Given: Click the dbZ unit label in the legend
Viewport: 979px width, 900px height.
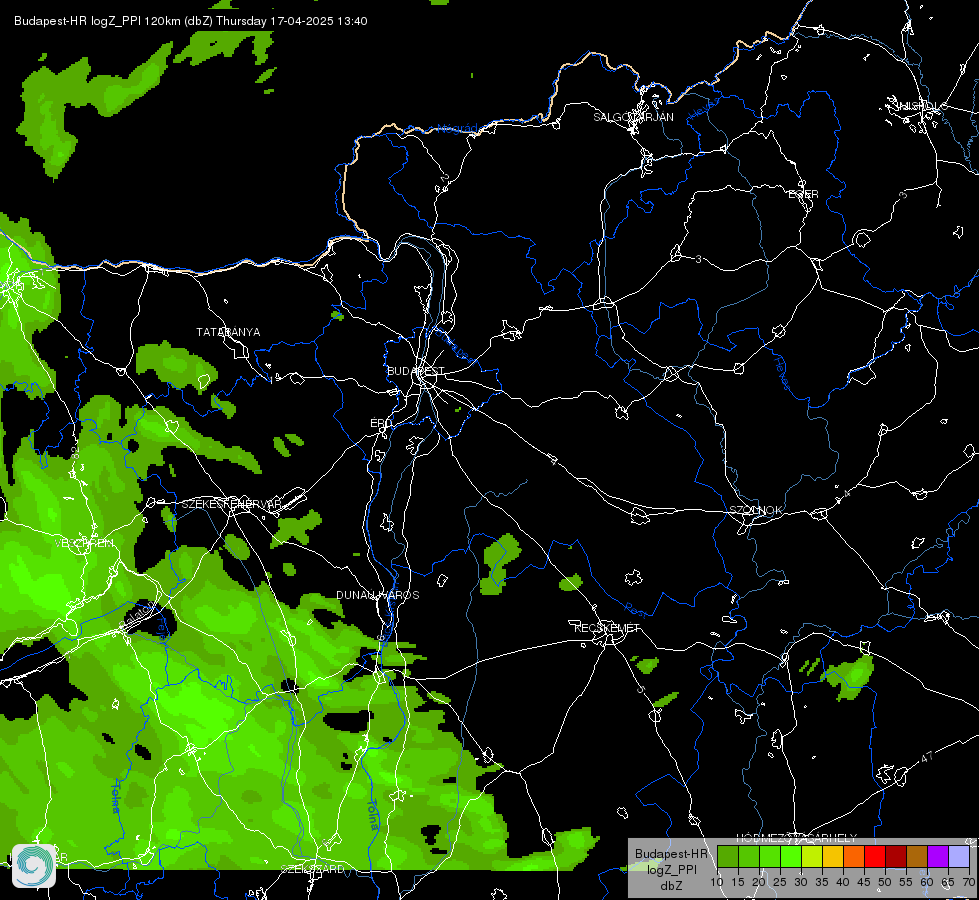Looking at the screenshot, I should (671, 886).
